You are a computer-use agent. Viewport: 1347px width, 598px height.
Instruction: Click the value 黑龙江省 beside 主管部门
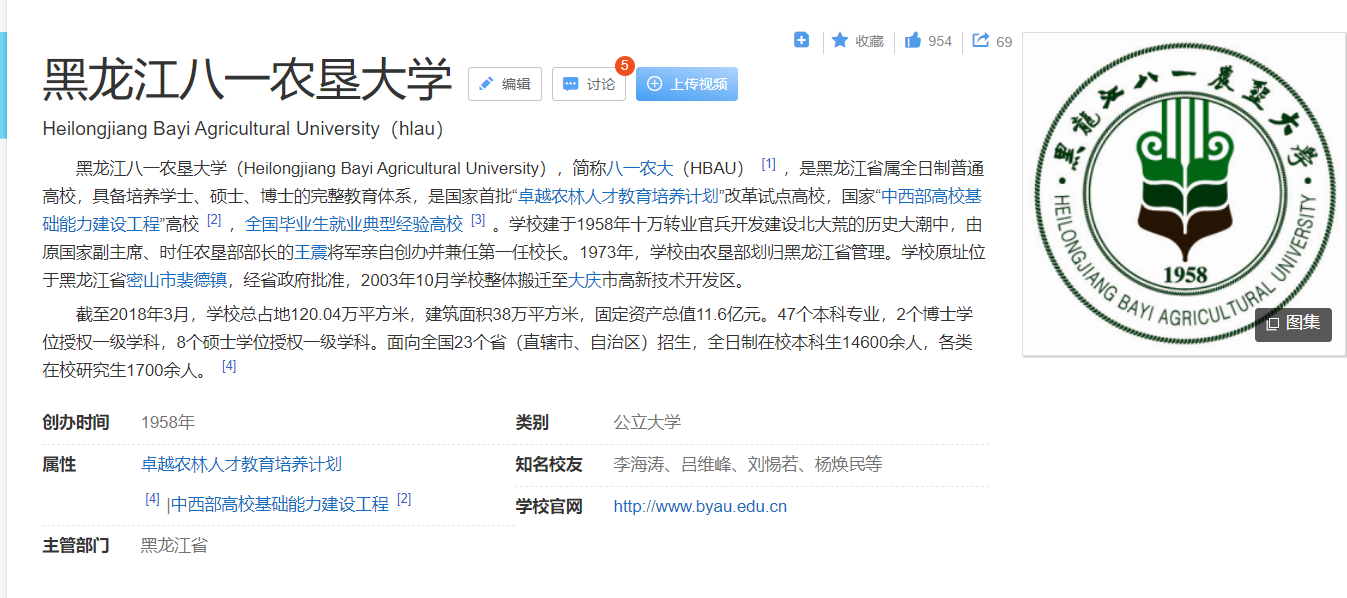(x=174, y=545)
